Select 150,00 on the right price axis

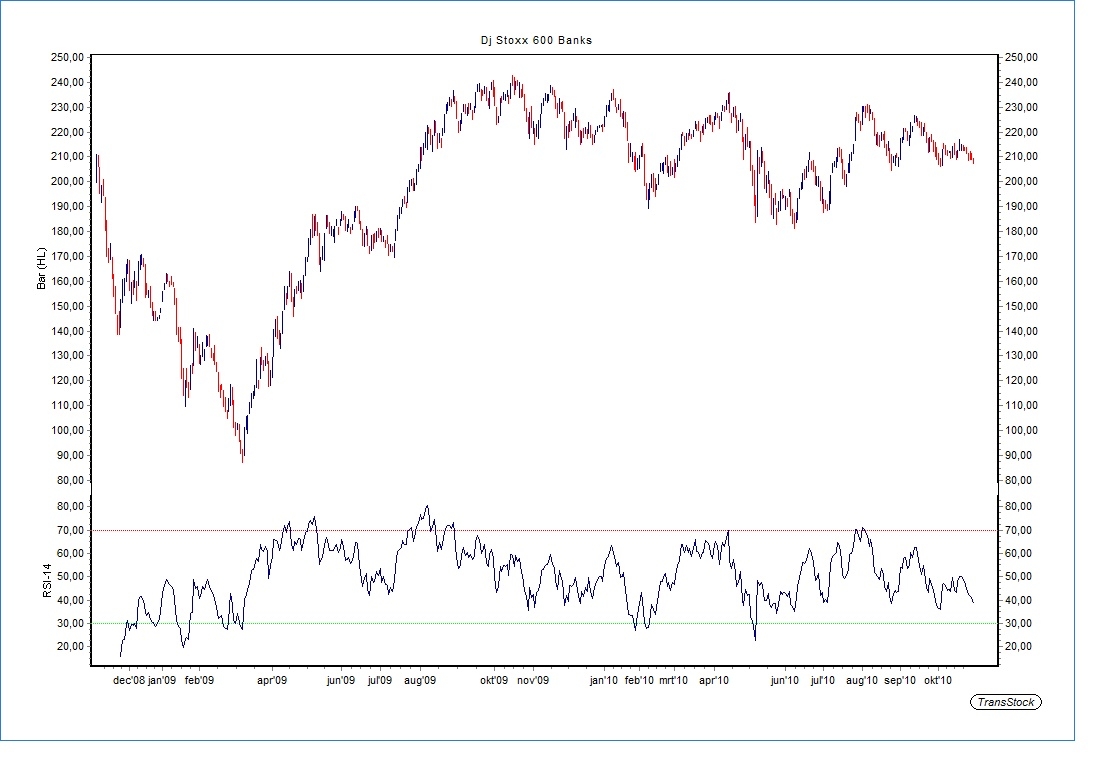(1024, 306)
